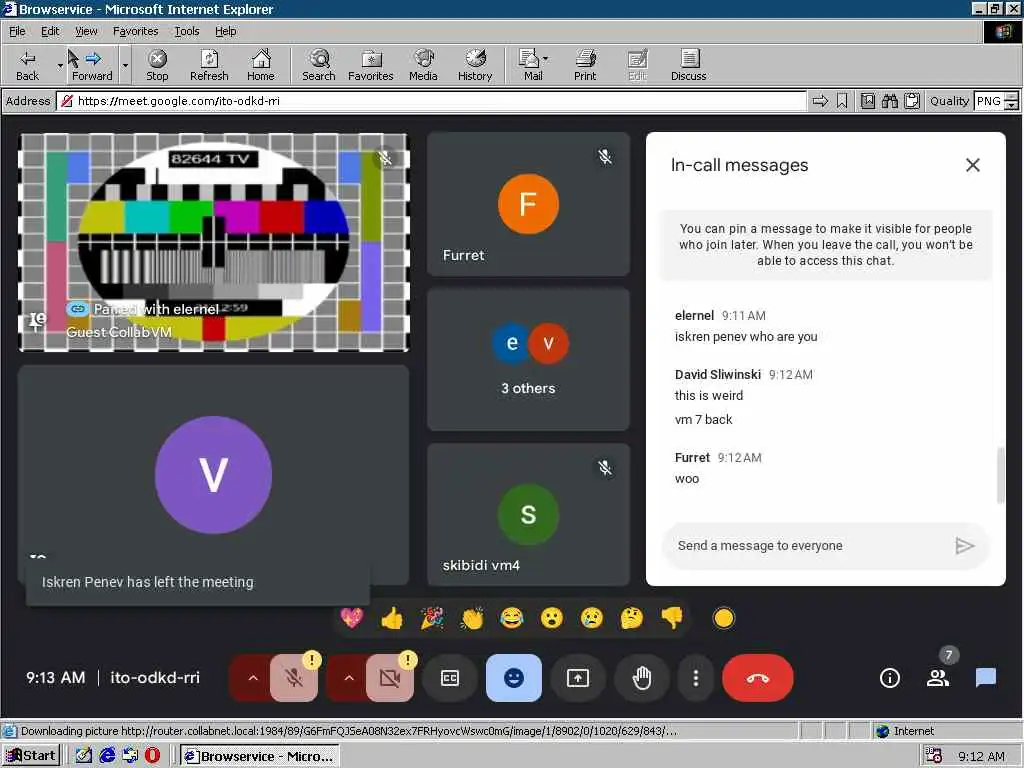Image resolution: width=1024 pixels, height=768 pixels.
Task: Click the Windows Start button
Action: tap(31, 756)
